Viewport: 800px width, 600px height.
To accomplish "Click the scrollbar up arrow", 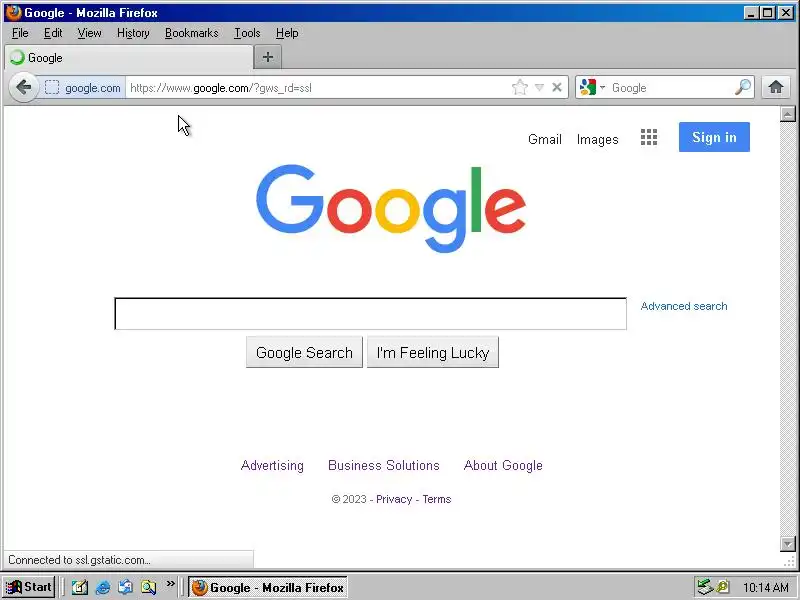I will pos(788,114).
